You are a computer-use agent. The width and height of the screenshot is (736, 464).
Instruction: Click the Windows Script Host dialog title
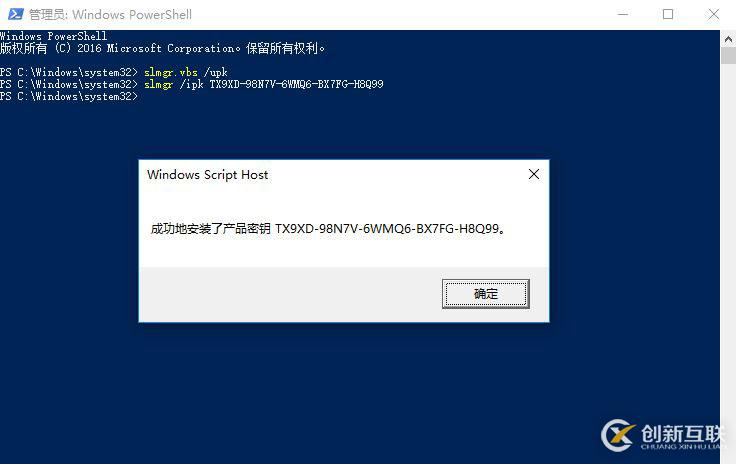pyautogui.click(x=207, y=175)
